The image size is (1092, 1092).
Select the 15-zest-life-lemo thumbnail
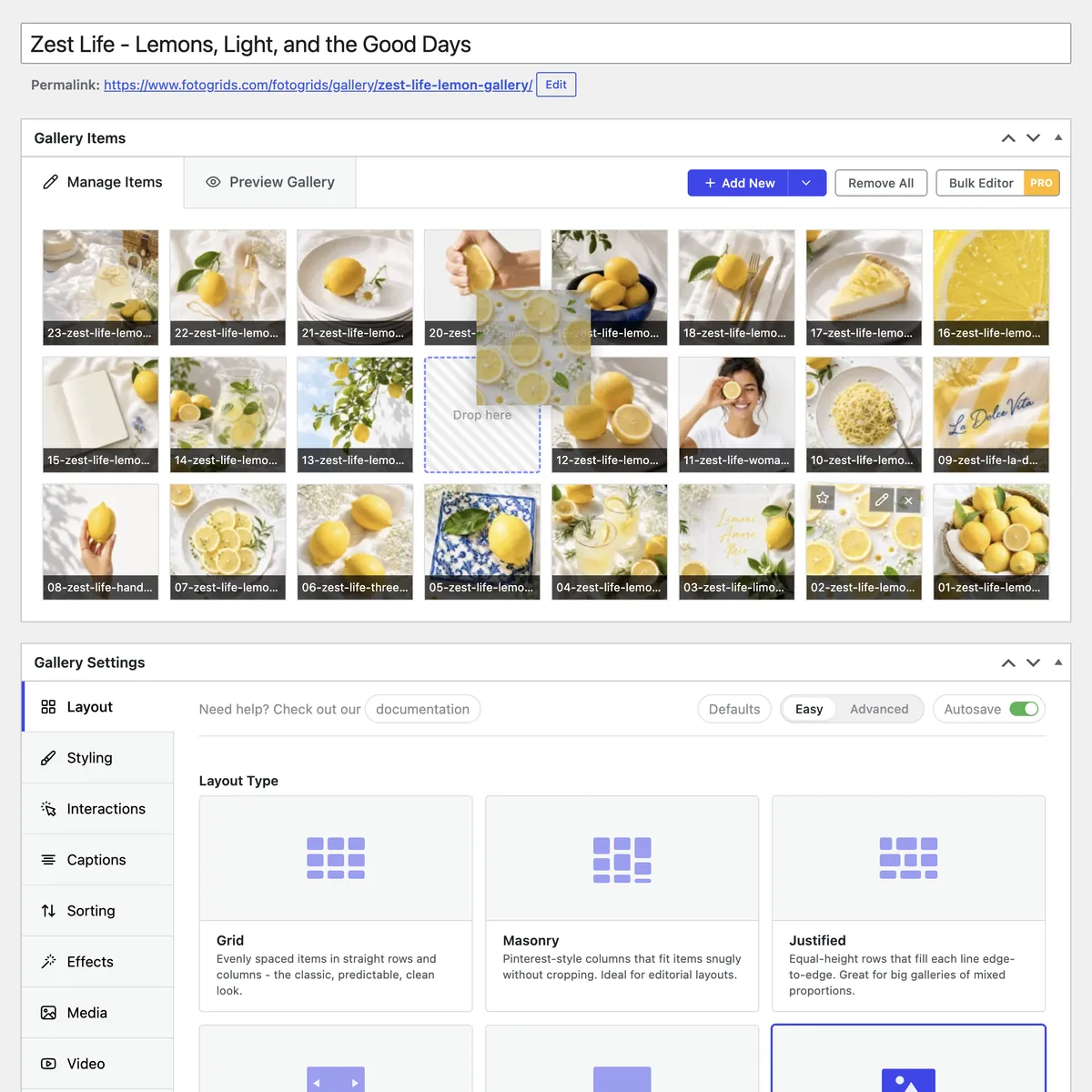(x=100, y=415)
